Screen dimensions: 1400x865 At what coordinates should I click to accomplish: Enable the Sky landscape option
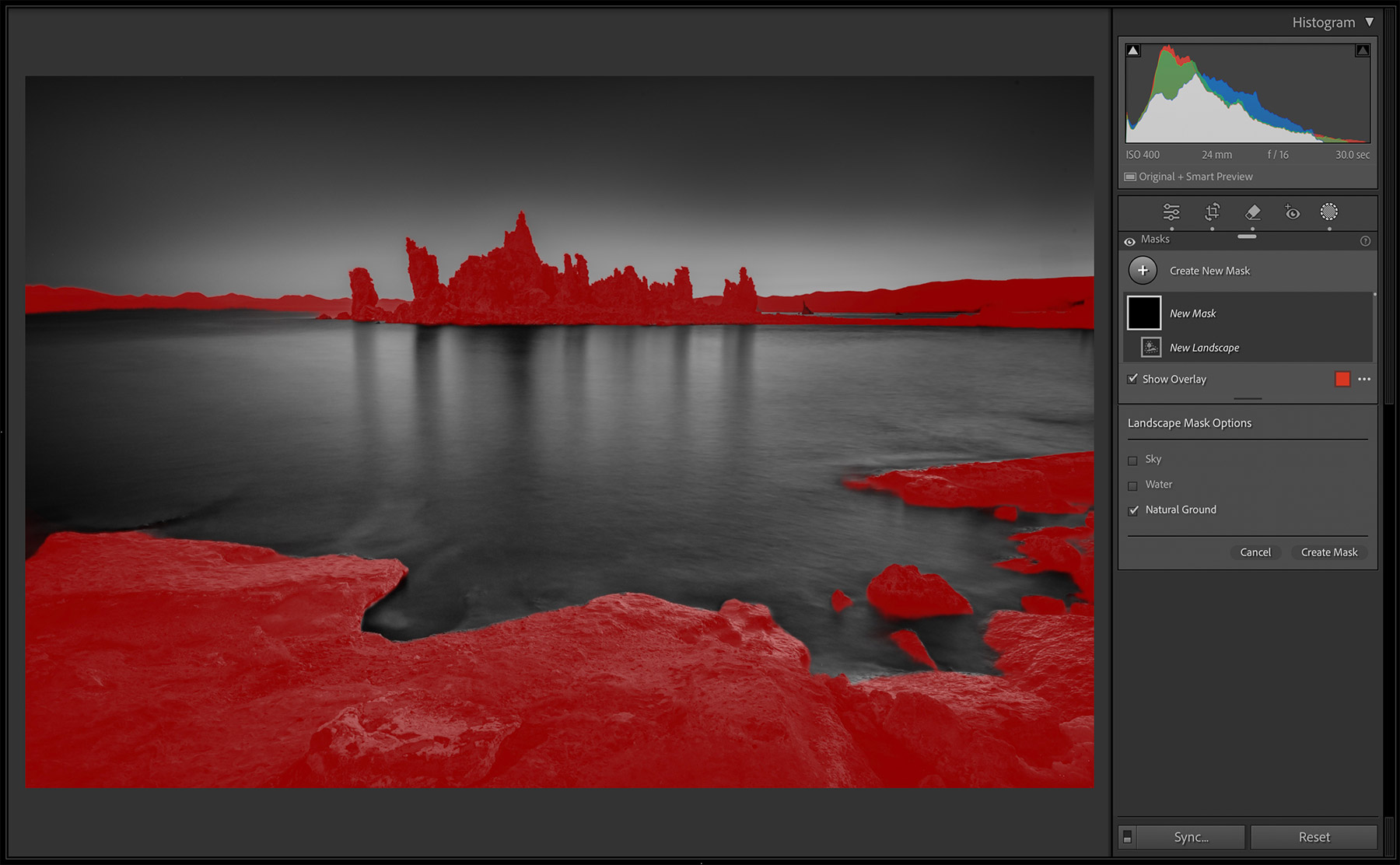coord(1132,460)
